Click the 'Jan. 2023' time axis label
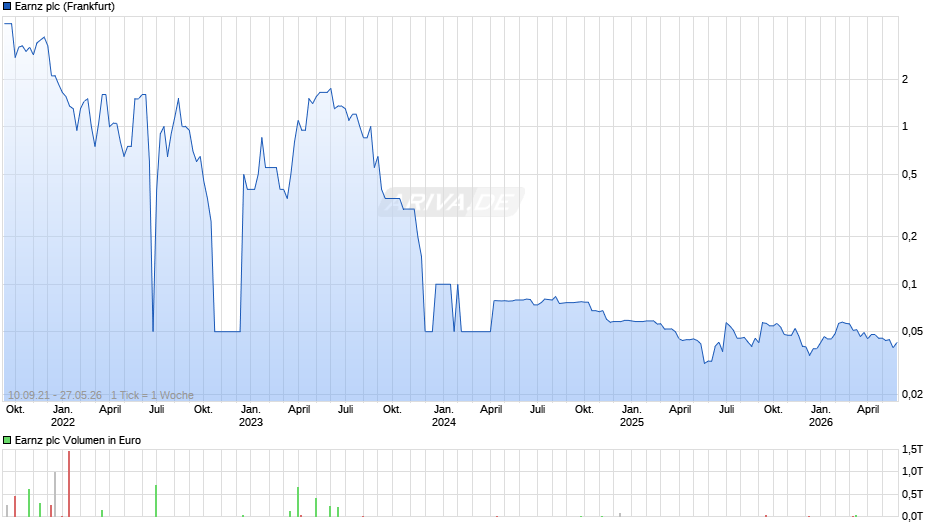Viewport: 940px width, 526px height. coord(251,416)
